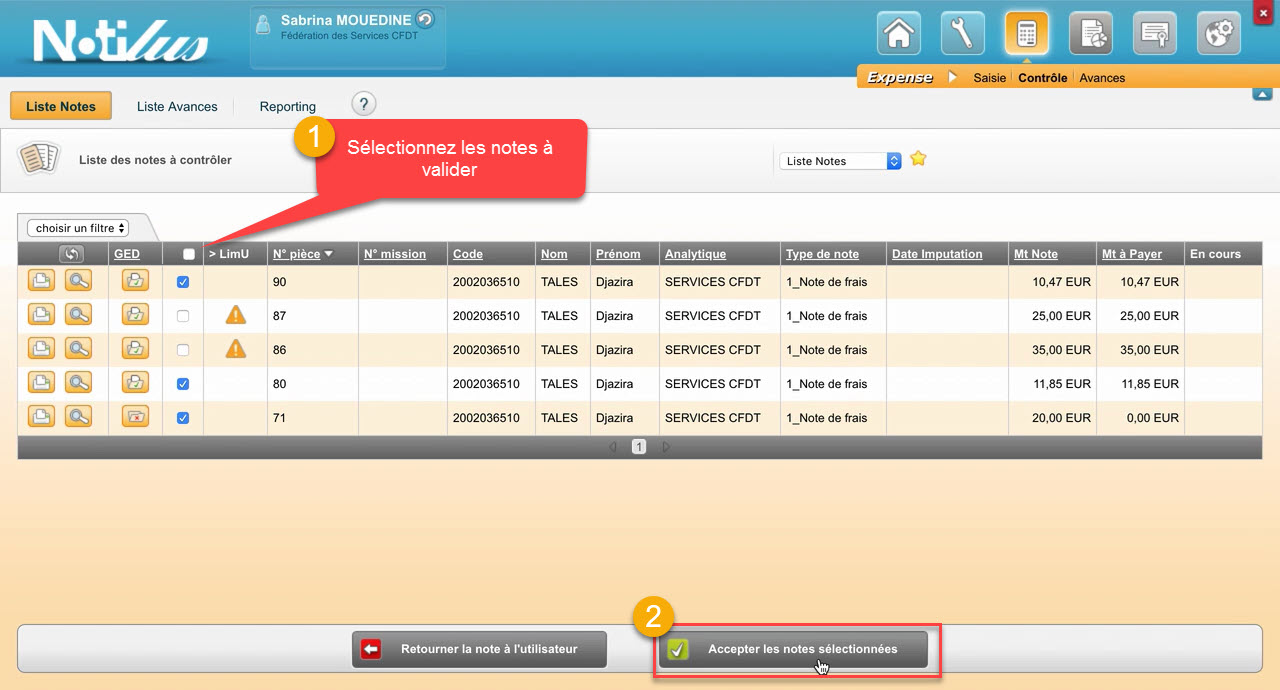Click the calculator Expense module icon
The image size is (1280, 690).
(x=1026, y=34)
